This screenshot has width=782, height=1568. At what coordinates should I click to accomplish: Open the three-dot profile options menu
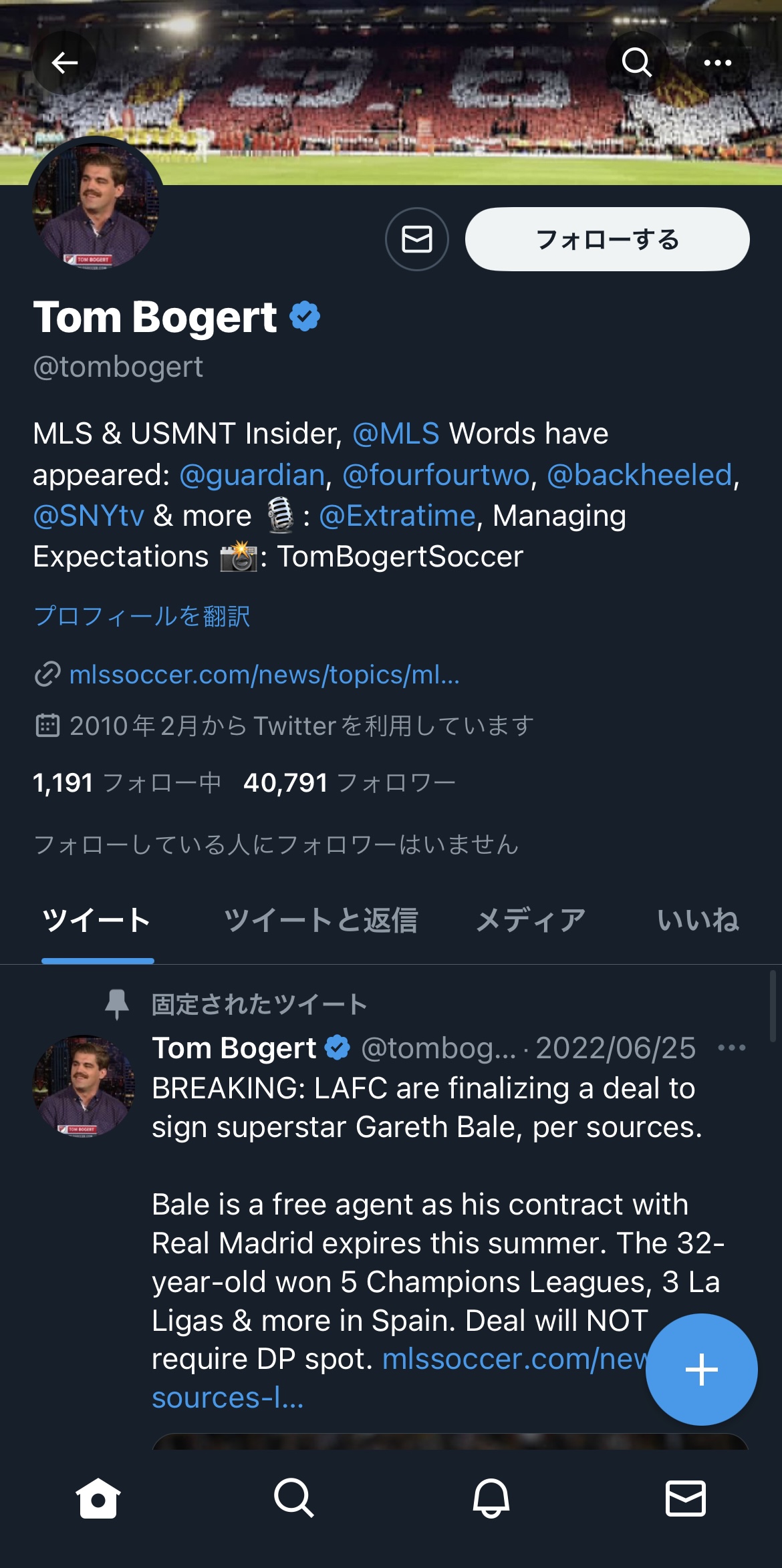(717, 63)
